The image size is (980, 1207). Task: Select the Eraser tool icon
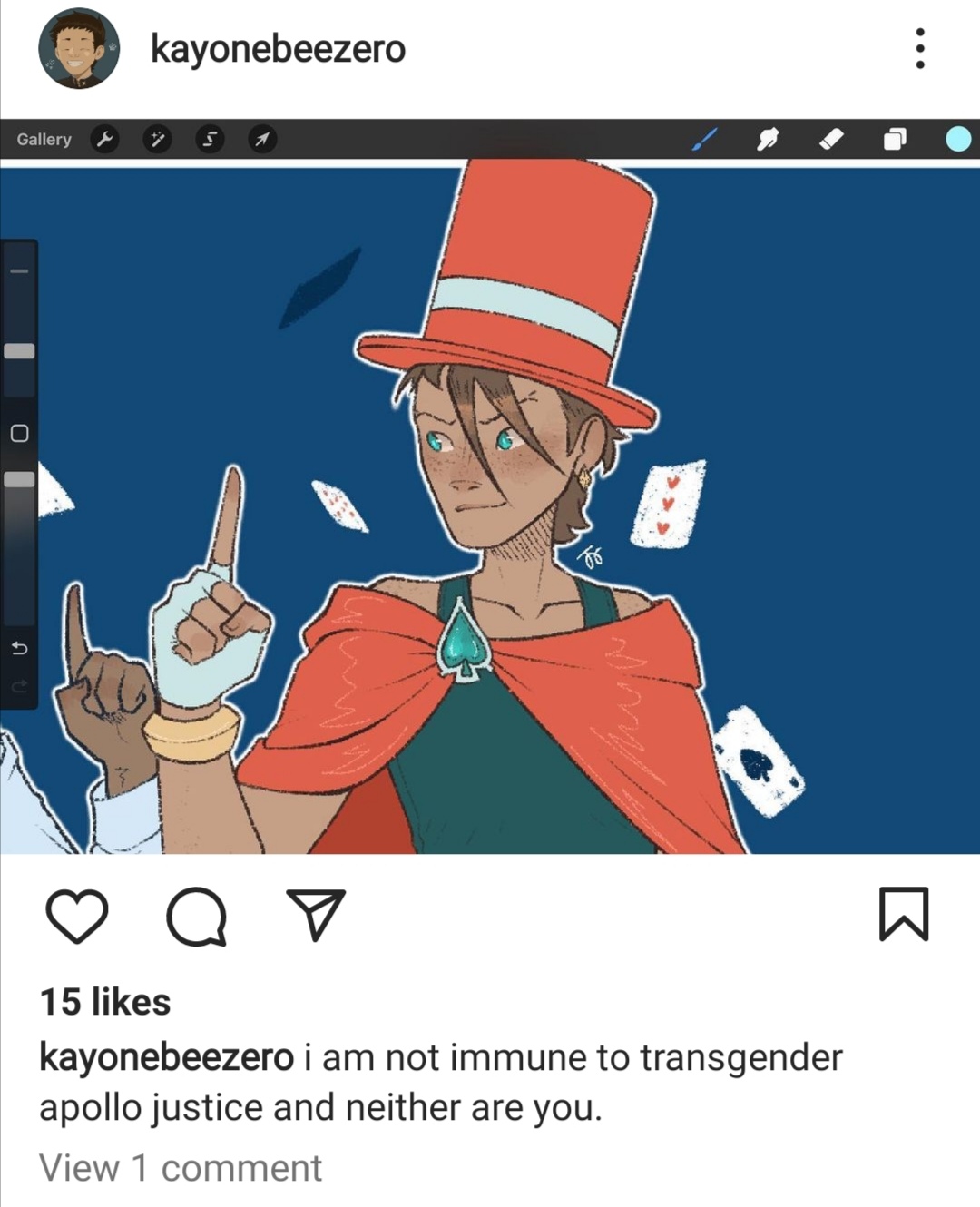831,139
